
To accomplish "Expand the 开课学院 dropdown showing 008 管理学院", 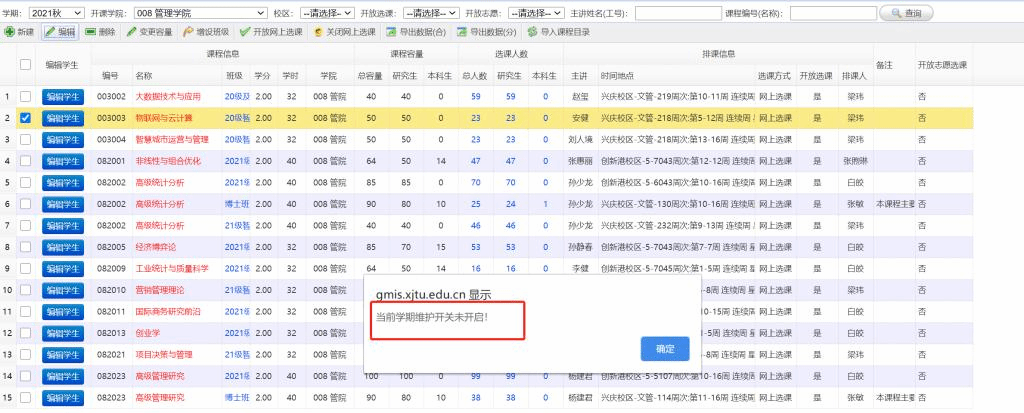I will click(x=198, y=13).
